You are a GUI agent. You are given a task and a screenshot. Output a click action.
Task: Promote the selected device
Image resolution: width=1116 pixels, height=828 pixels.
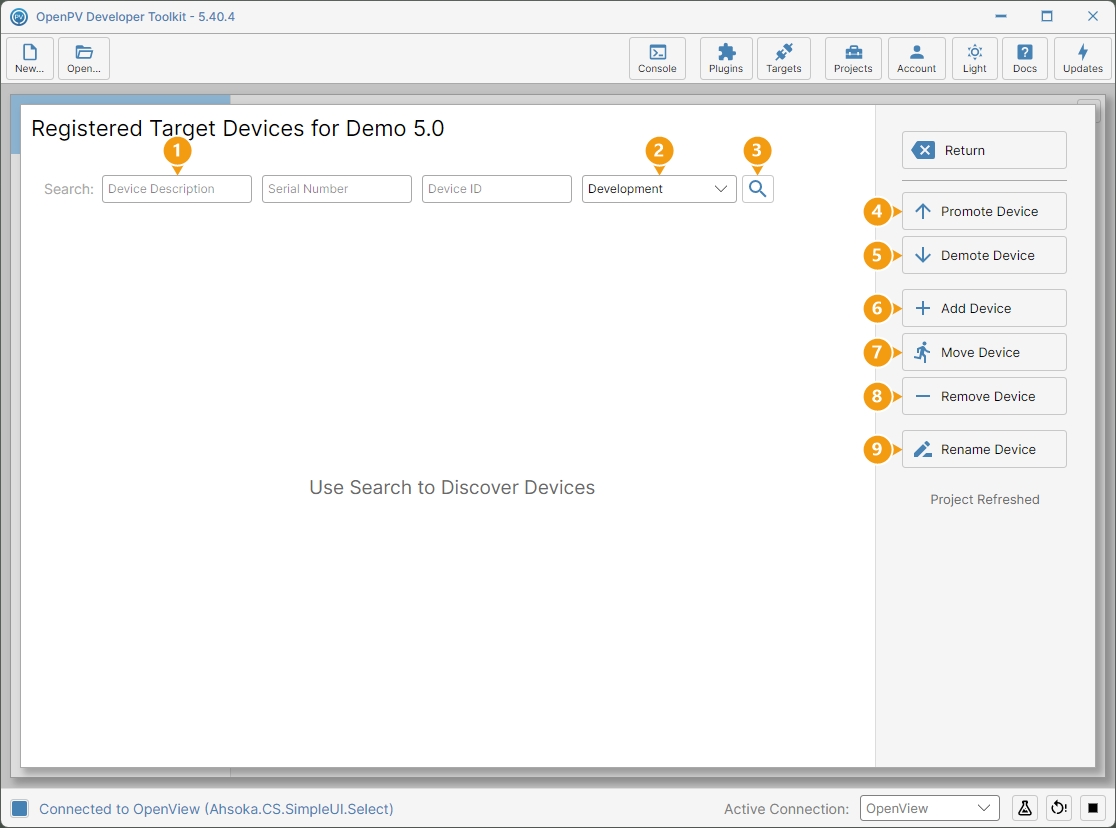click(x=984, y=211)
